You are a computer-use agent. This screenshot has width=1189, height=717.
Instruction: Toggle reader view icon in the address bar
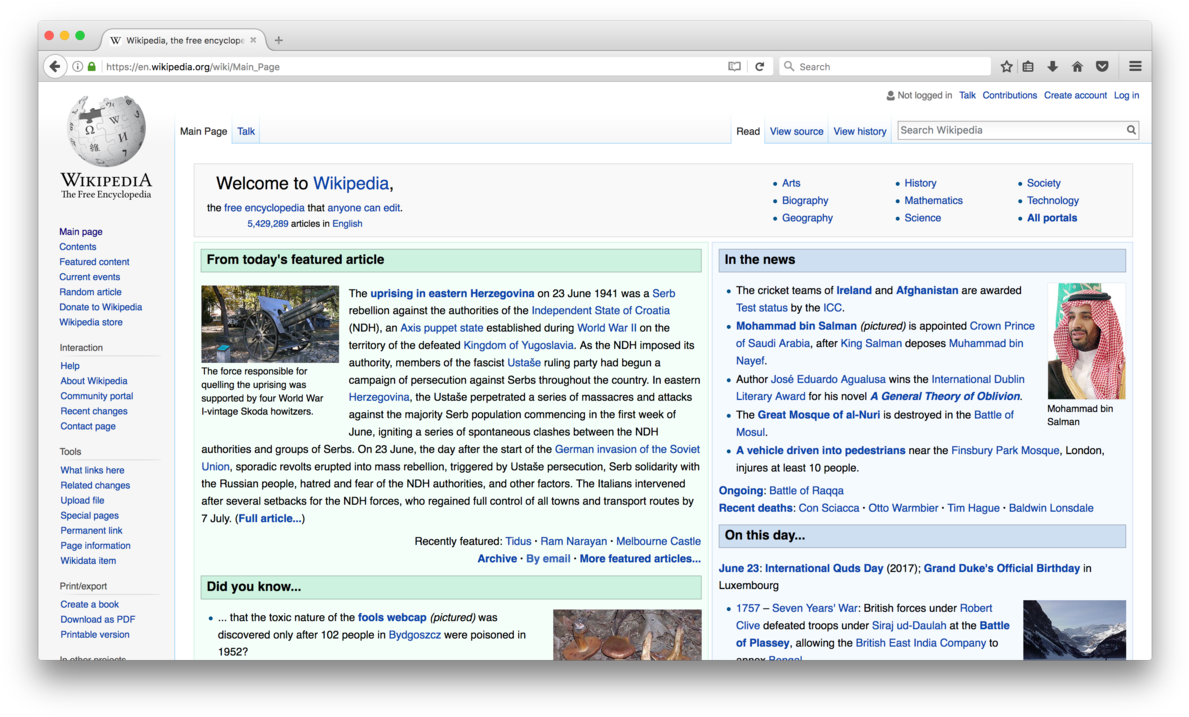[x=734, y=67]
